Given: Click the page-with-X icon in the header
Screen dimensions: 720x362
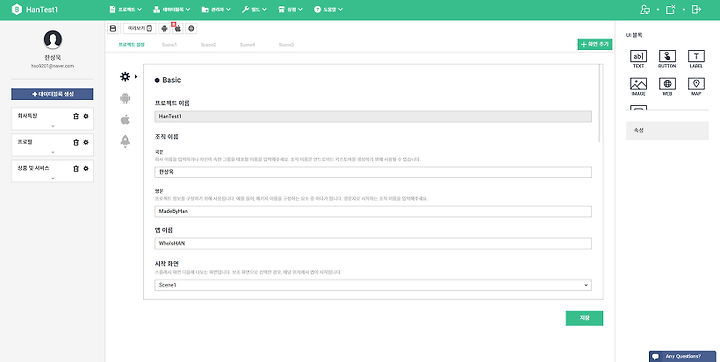Looking at the screenshot, I should pos(671,9).
